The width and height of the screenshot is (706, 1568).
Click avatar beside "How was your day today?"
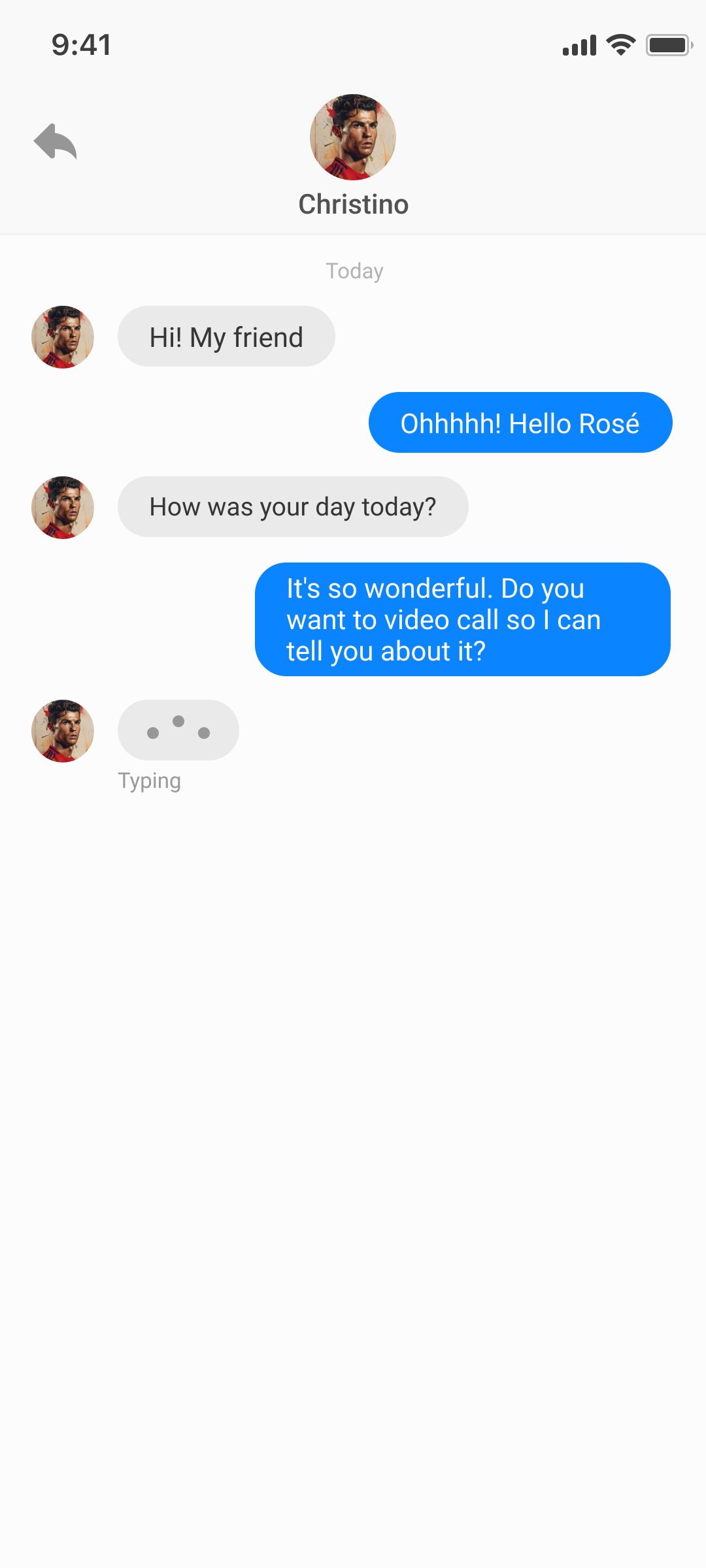[x=63, y=508]
